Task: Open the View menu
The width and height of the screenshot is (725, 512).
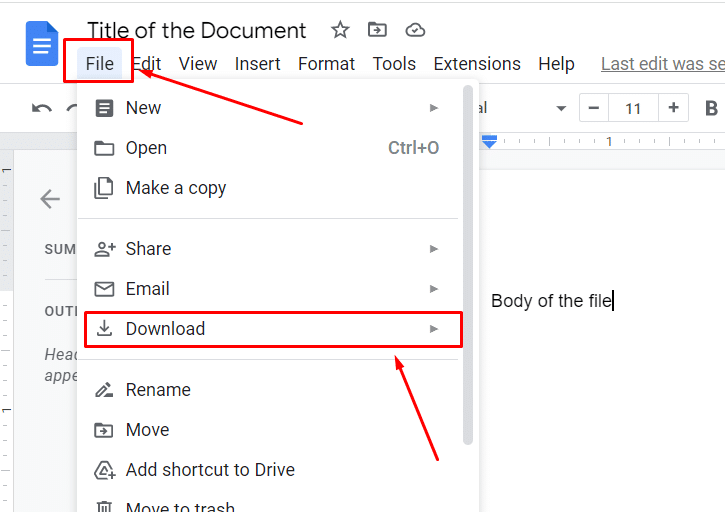Action: (x=198, y=63)
